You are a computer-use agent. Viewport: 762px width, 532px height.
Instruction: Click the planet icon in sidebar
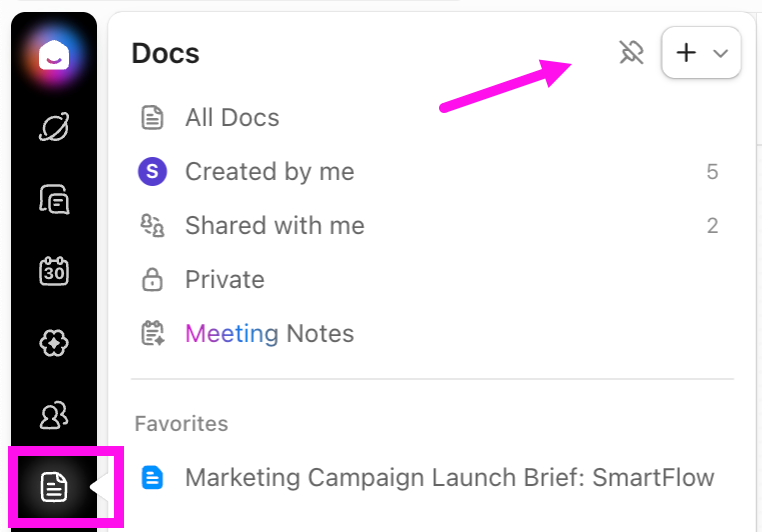pyautogui.click(x=53, y=127)
